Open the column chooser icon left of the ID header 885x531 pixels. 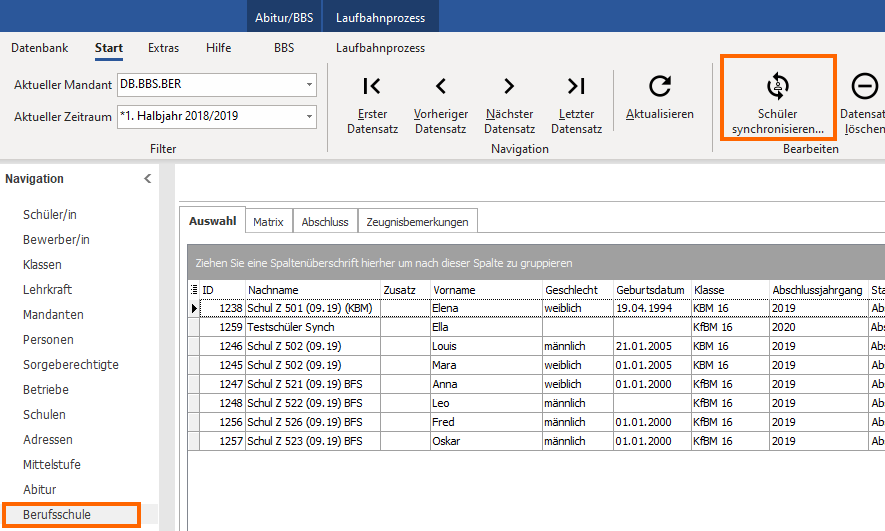click(194, 289)
